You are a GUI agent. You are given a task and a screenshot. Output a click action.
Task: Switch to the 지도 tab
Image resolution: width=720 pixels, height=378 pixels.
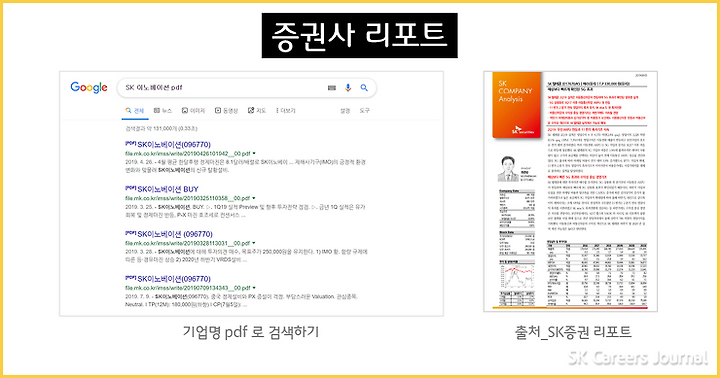257,111
